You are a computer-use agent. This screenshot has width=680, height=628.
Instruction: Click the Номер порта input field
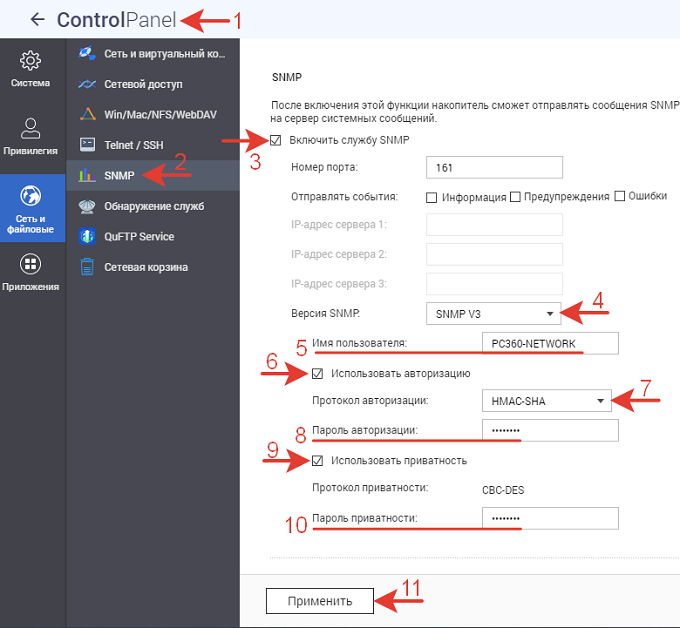click(494, 167)
